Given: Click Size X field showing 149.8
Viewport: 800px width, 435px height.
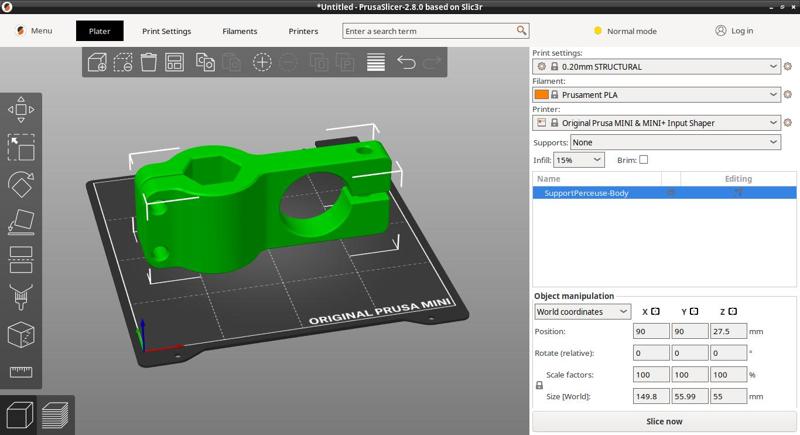Looking at the screenshot, I should coord(651,396).
